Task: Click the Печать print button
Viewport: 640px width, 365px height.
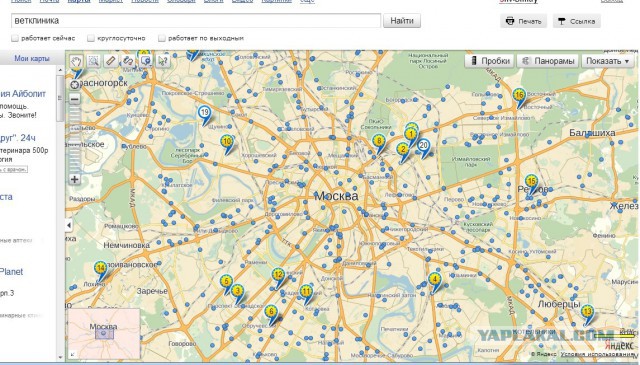Action: coord(524,21)
